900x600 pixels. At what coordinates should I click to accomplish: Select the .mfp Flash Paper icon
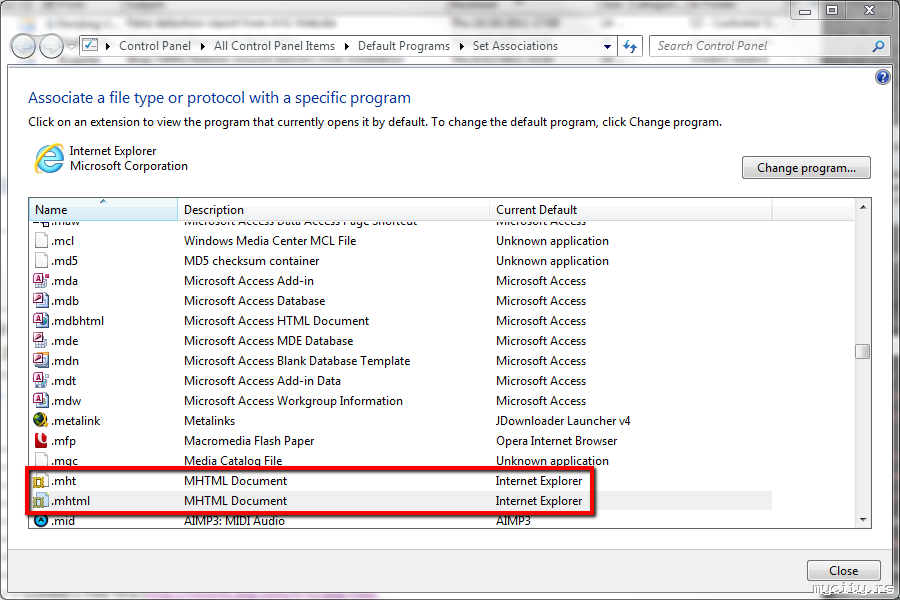point(40,440)
